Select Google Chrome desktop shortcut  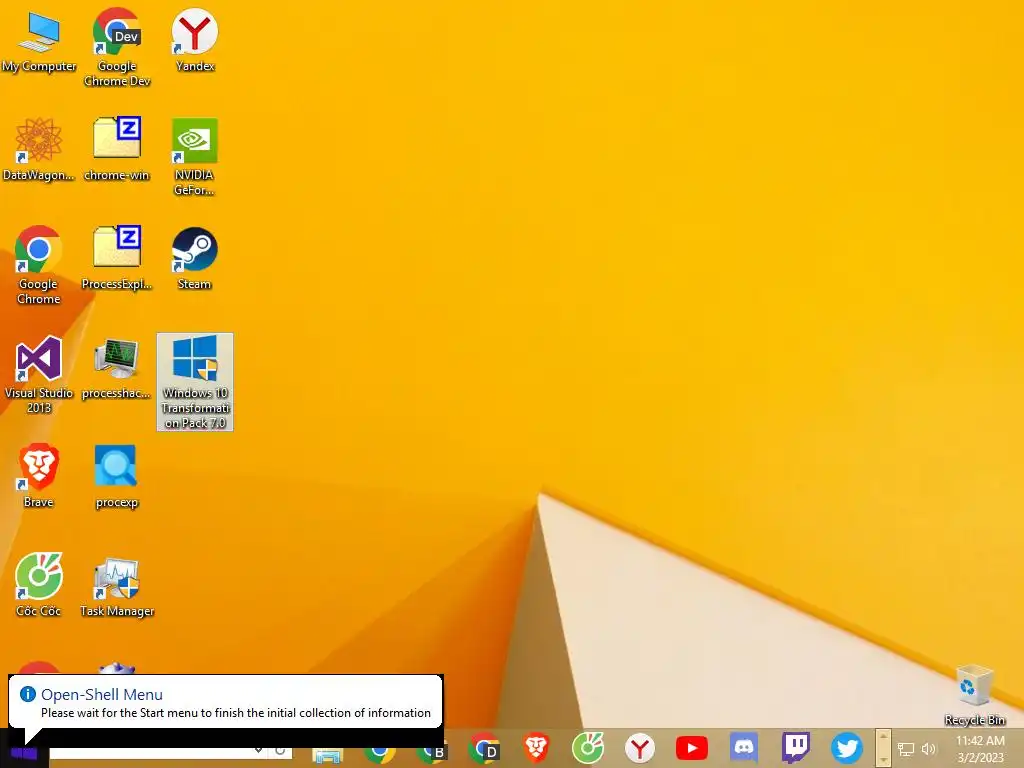[x=39, y=265]
